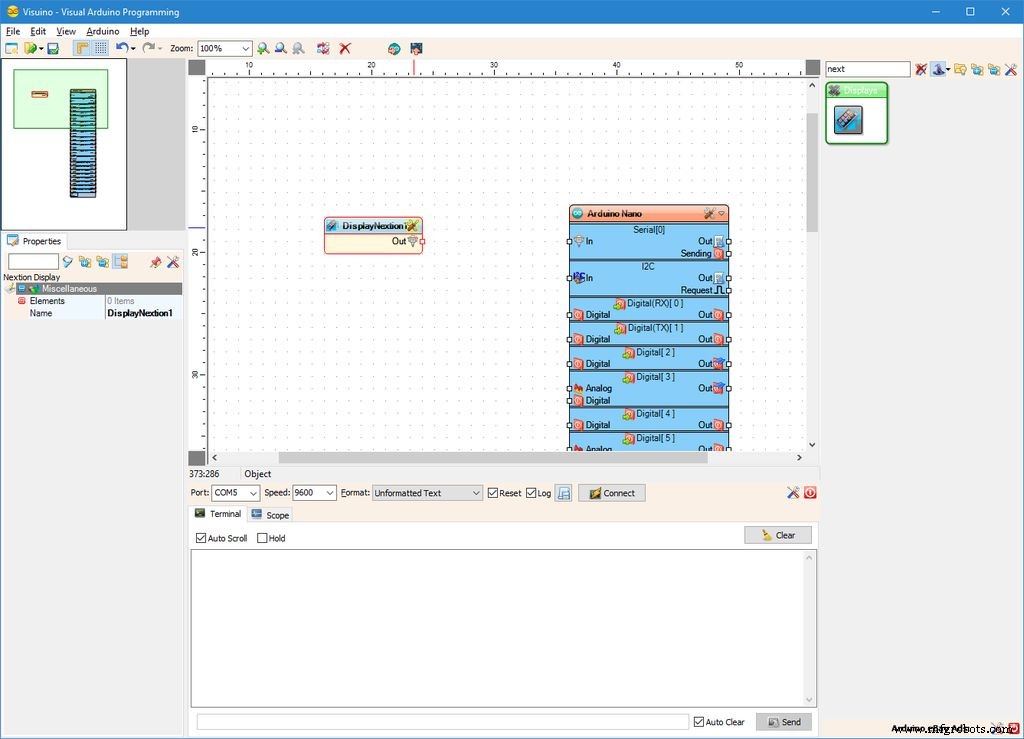This screenshot has height=739, width=1024.
Task: Click the save project icon
Action: point(53,48)
